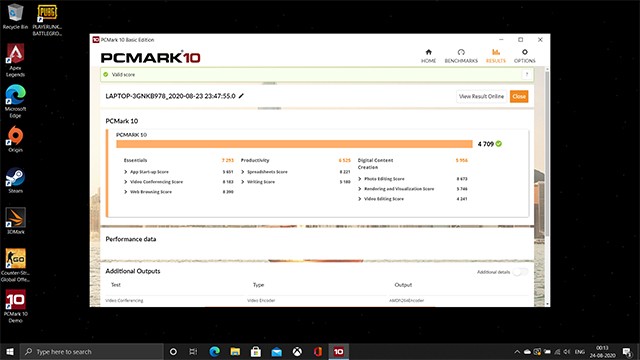Viewport: 640px width, 360px height.
Task: Click the ENG language indicator
Action: pos(580,351)
